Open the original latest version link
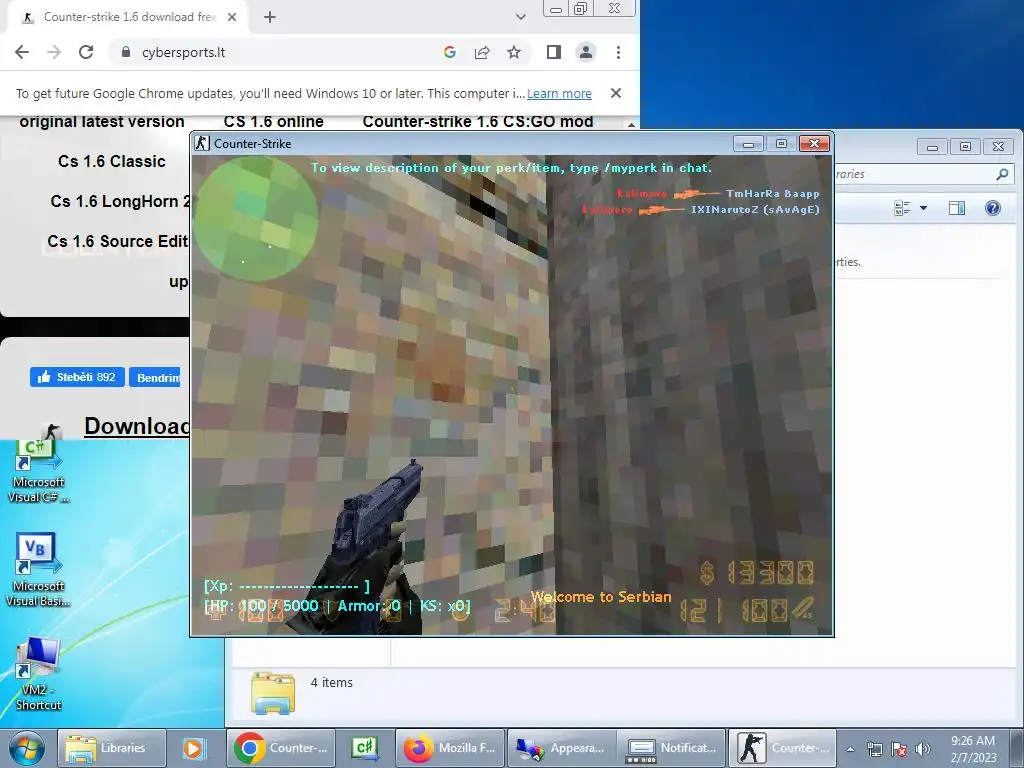1024x768 pixels. tap(102, 121)
